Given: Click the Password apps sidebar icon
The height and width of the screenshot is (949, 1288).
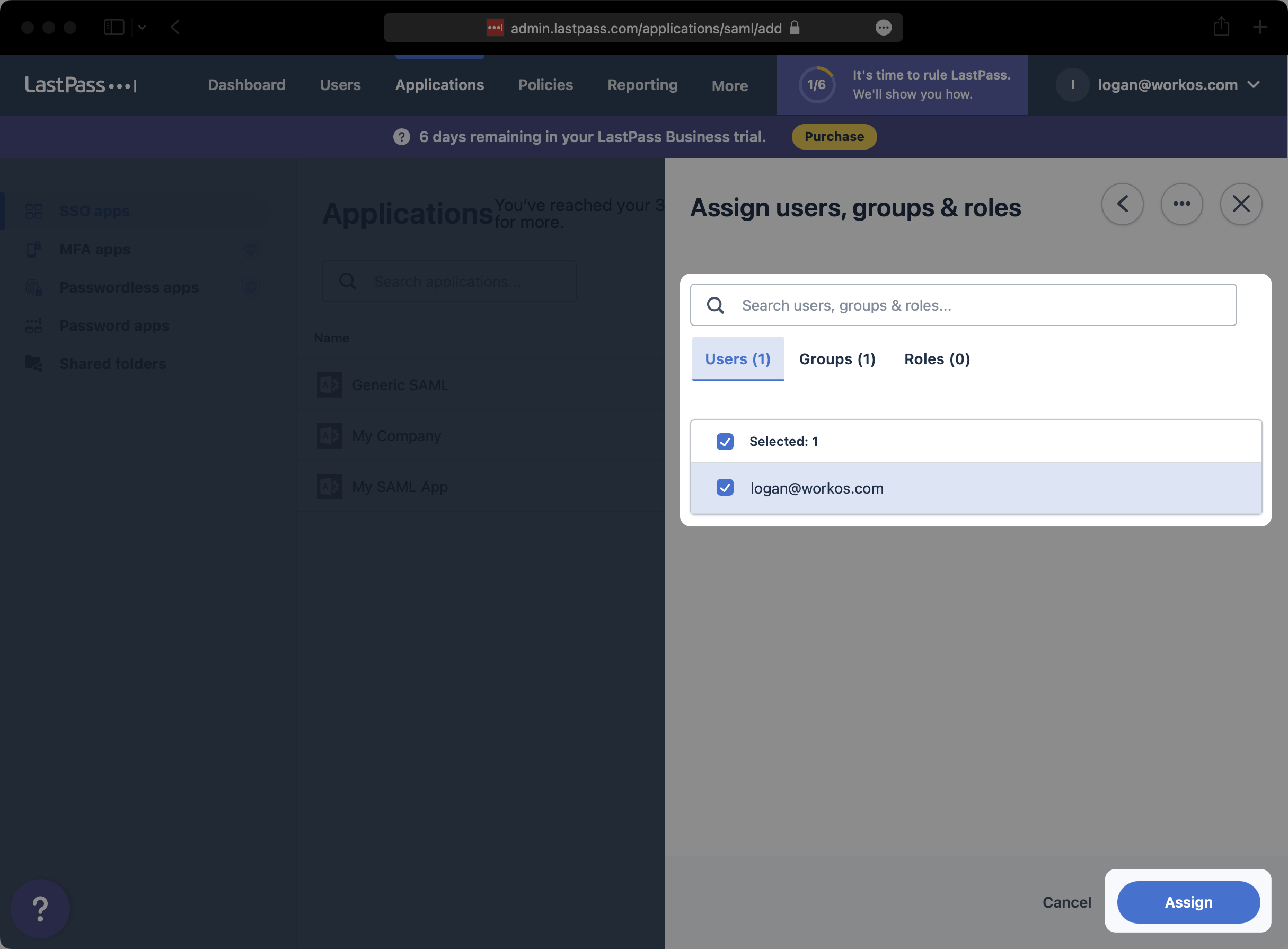Looking at the screenshot, I should [34, 324].
